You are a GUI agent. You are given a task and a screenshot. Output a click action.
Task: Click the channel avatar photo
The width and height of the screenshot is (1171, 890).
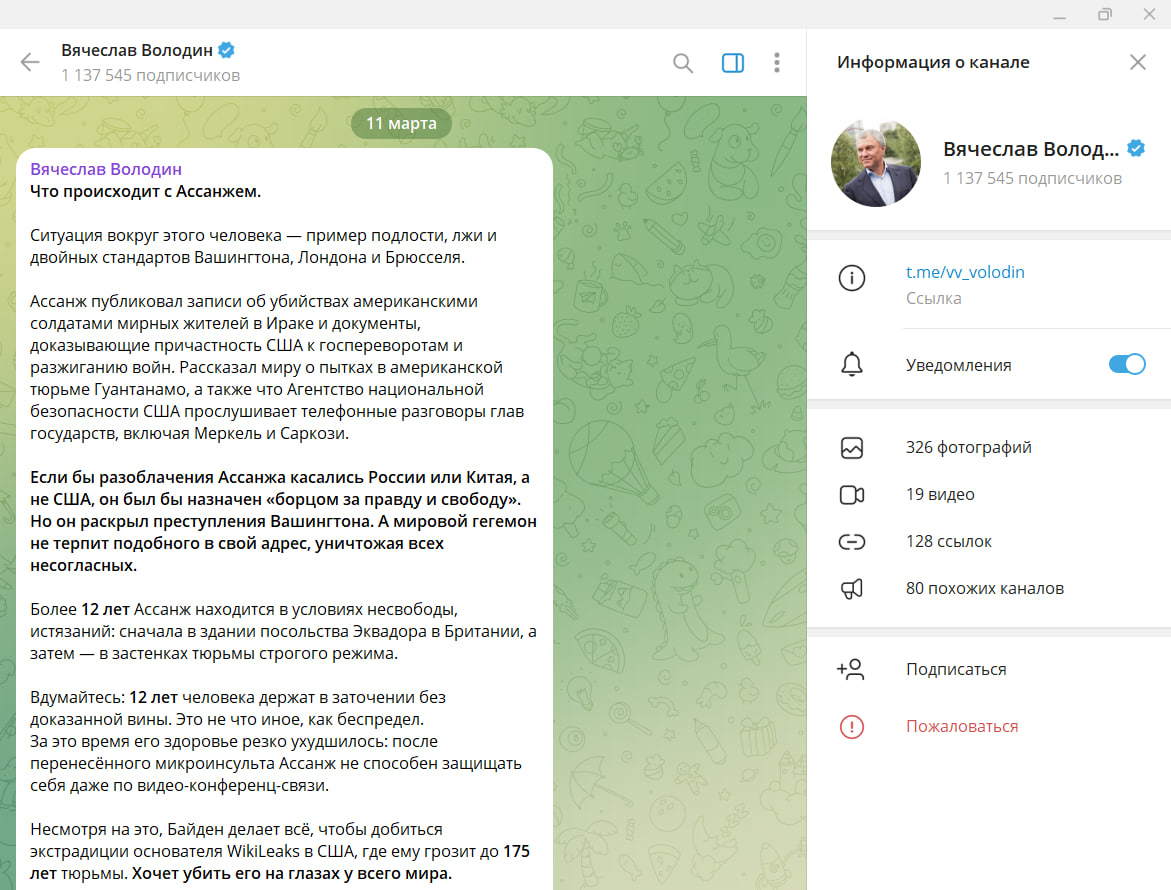tap(876, 162)
